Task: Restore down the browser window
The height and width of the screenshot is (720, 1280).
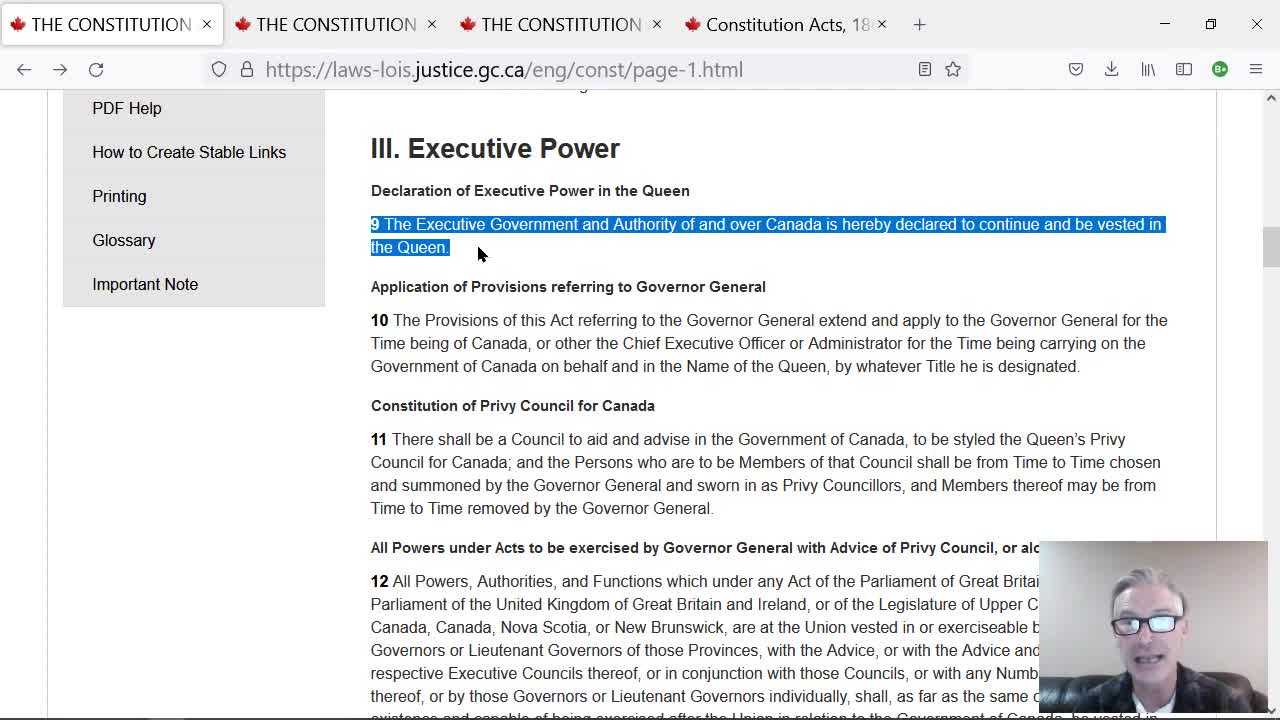Action: point(1211,24)
